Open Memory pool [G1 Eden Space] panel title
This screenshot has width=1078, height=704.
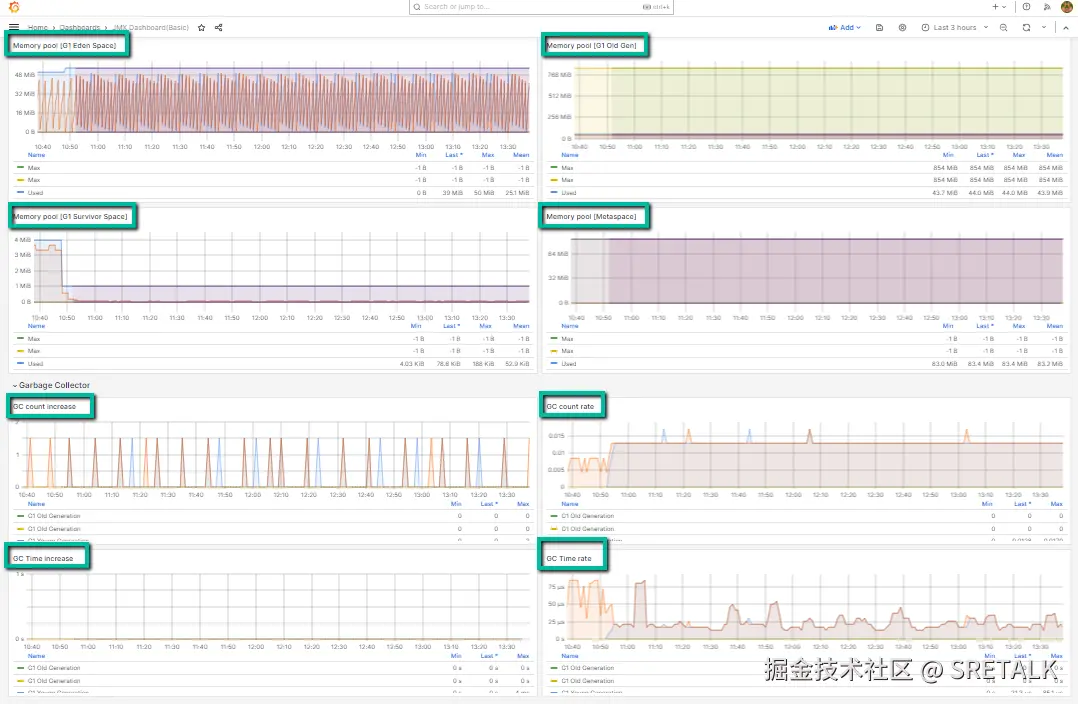coord(65,45)
